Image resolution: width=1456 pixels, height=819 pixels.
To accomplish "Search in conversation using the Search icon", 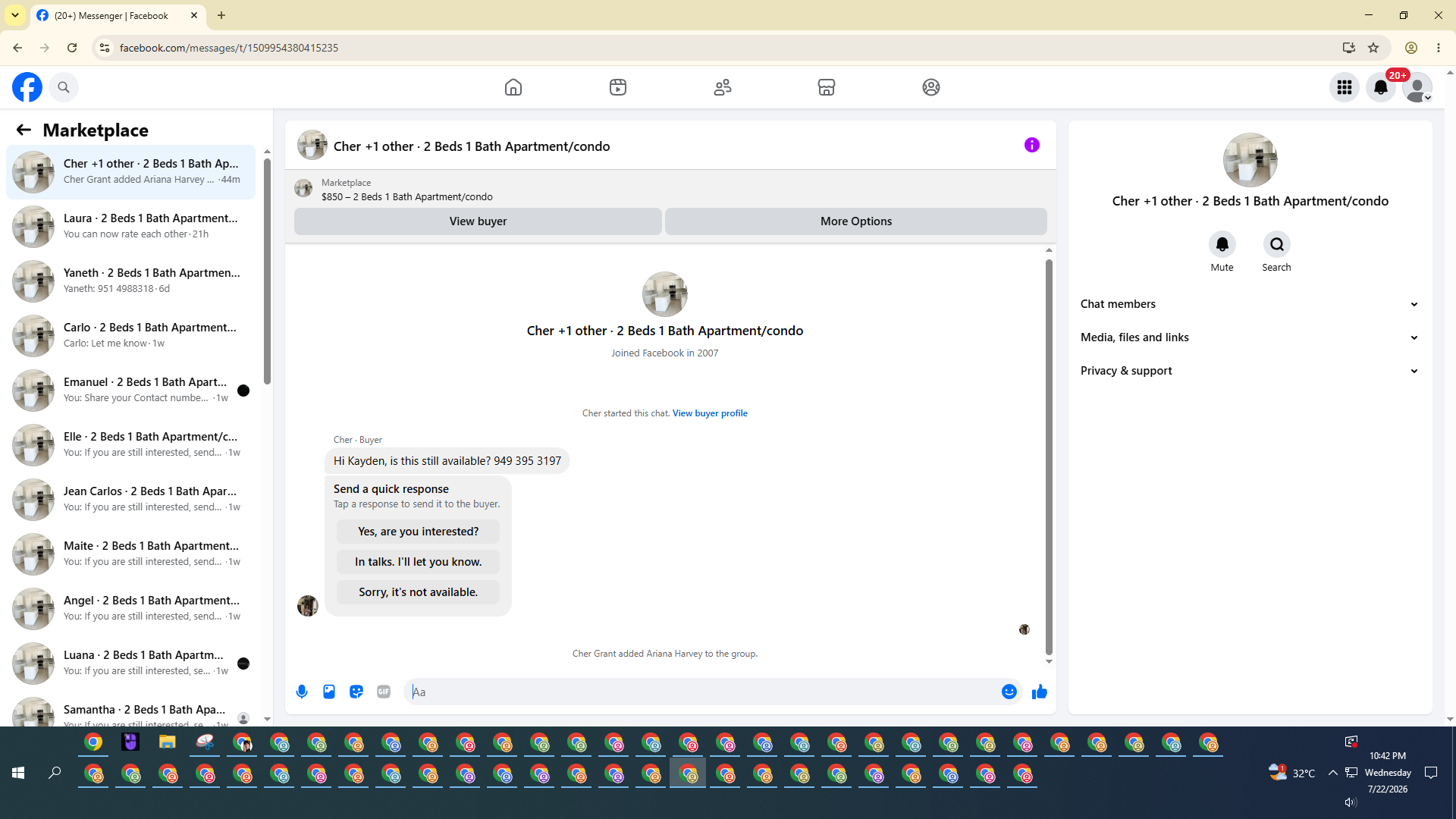I will [1277, 244].
